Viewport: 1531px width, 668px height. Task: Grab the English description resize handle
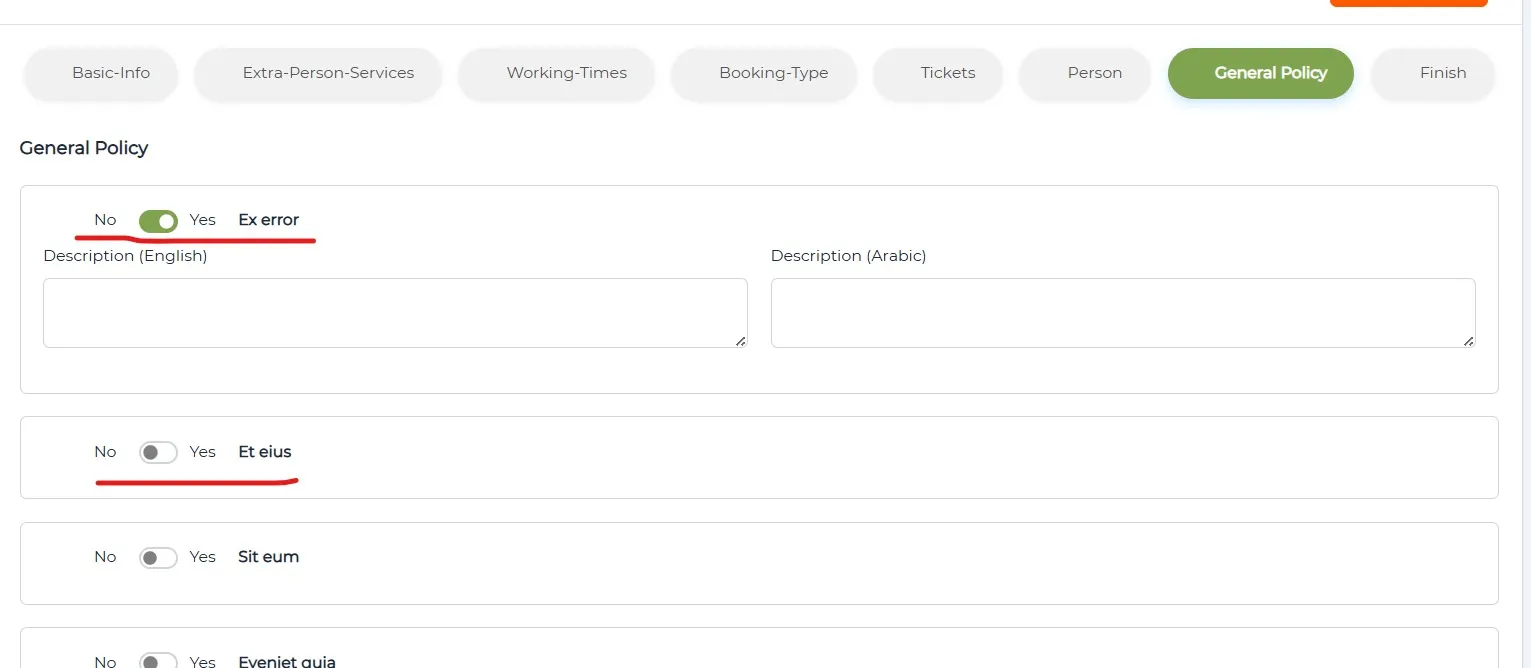740,341
